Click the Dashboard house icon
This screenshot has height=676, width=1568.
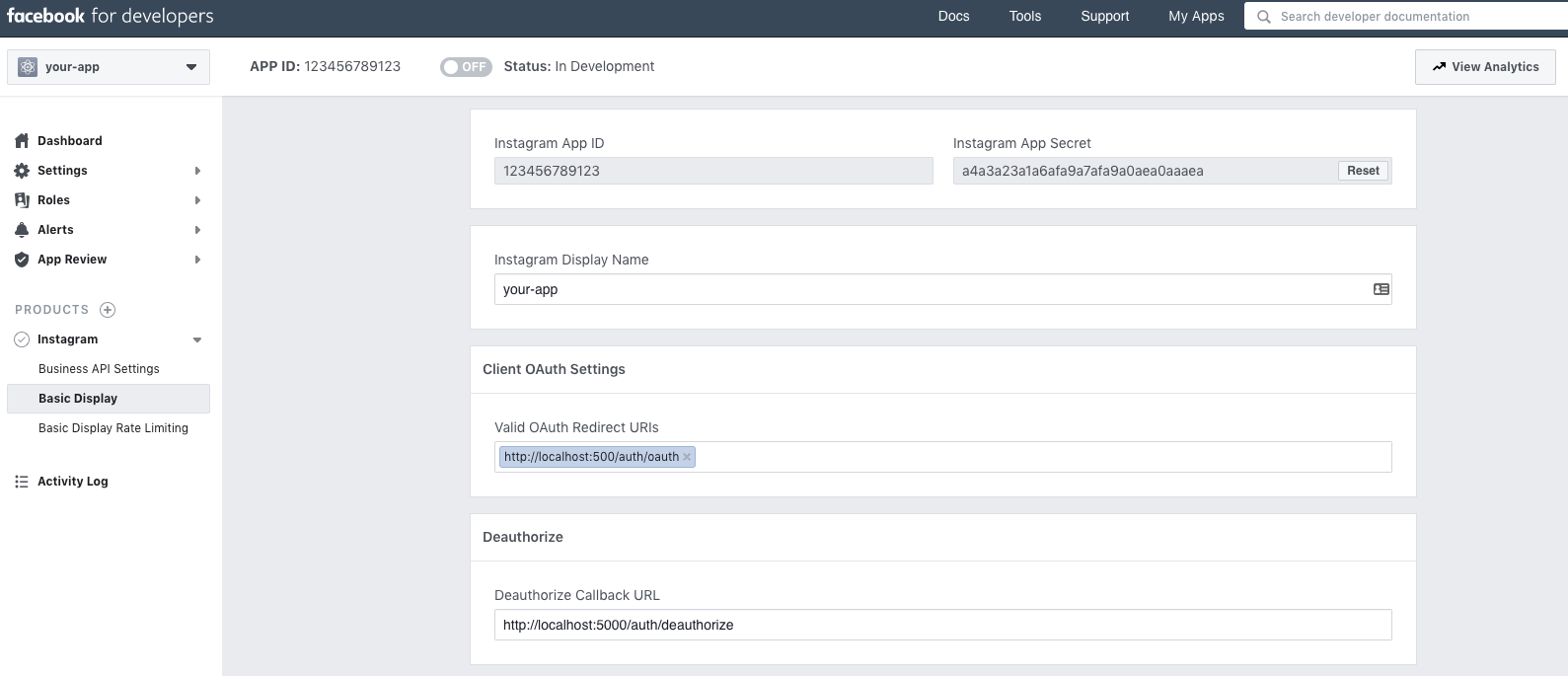coord(22,141)
